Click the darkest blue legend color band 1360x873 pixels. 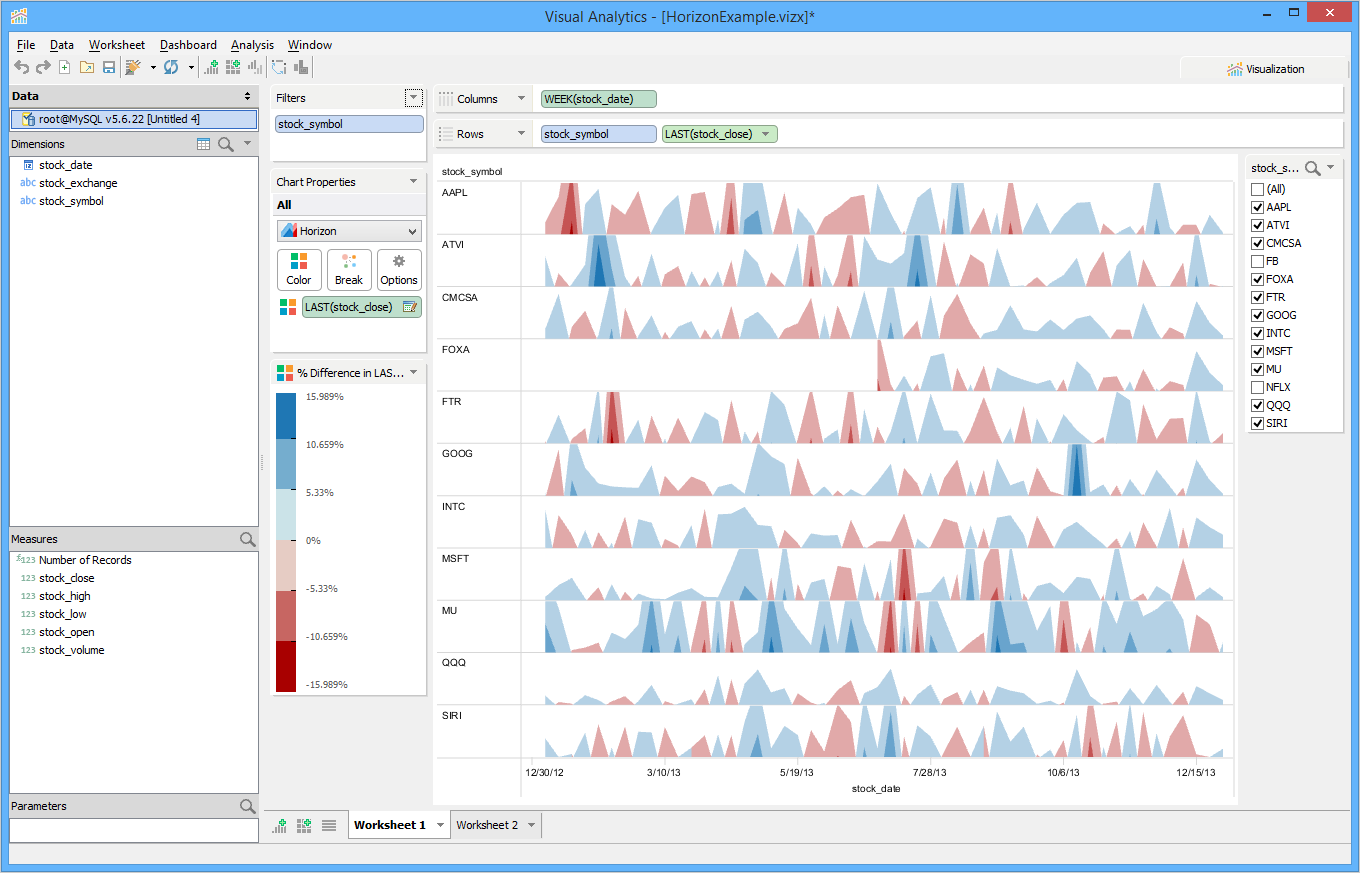pos(286,416)
